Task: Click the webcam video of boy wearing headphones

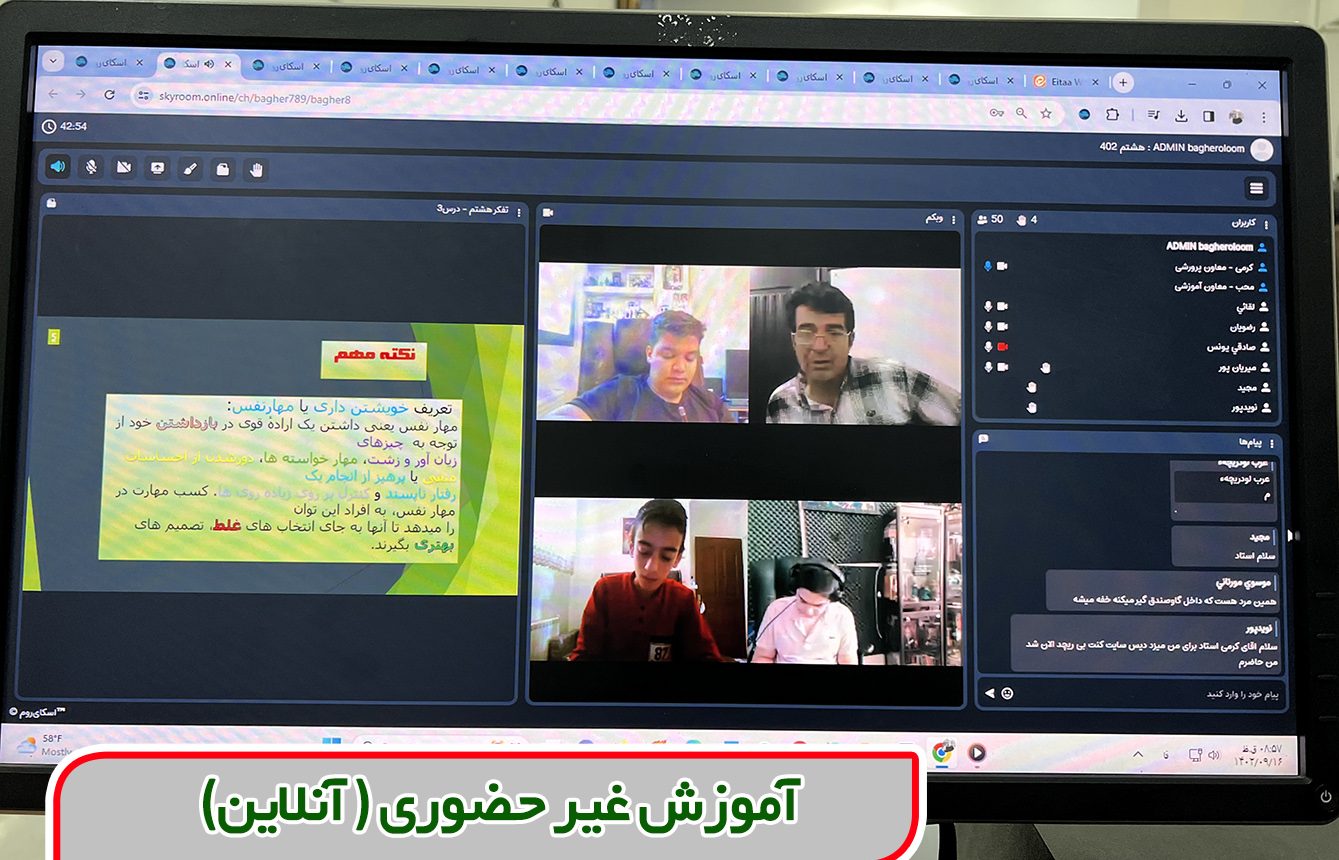Action: tap(855, 582)
